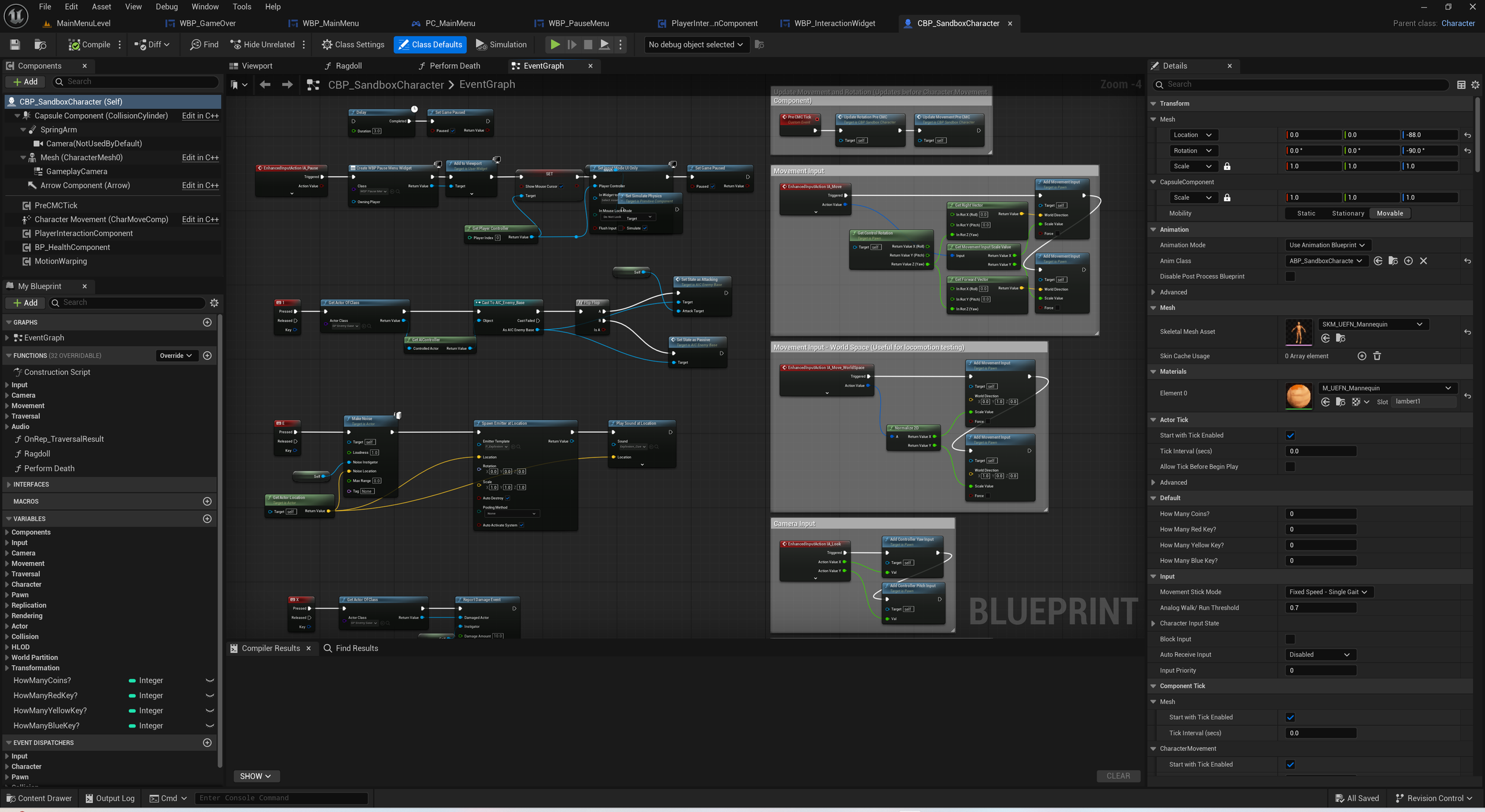Enable Simulation mode

(501, 45)
